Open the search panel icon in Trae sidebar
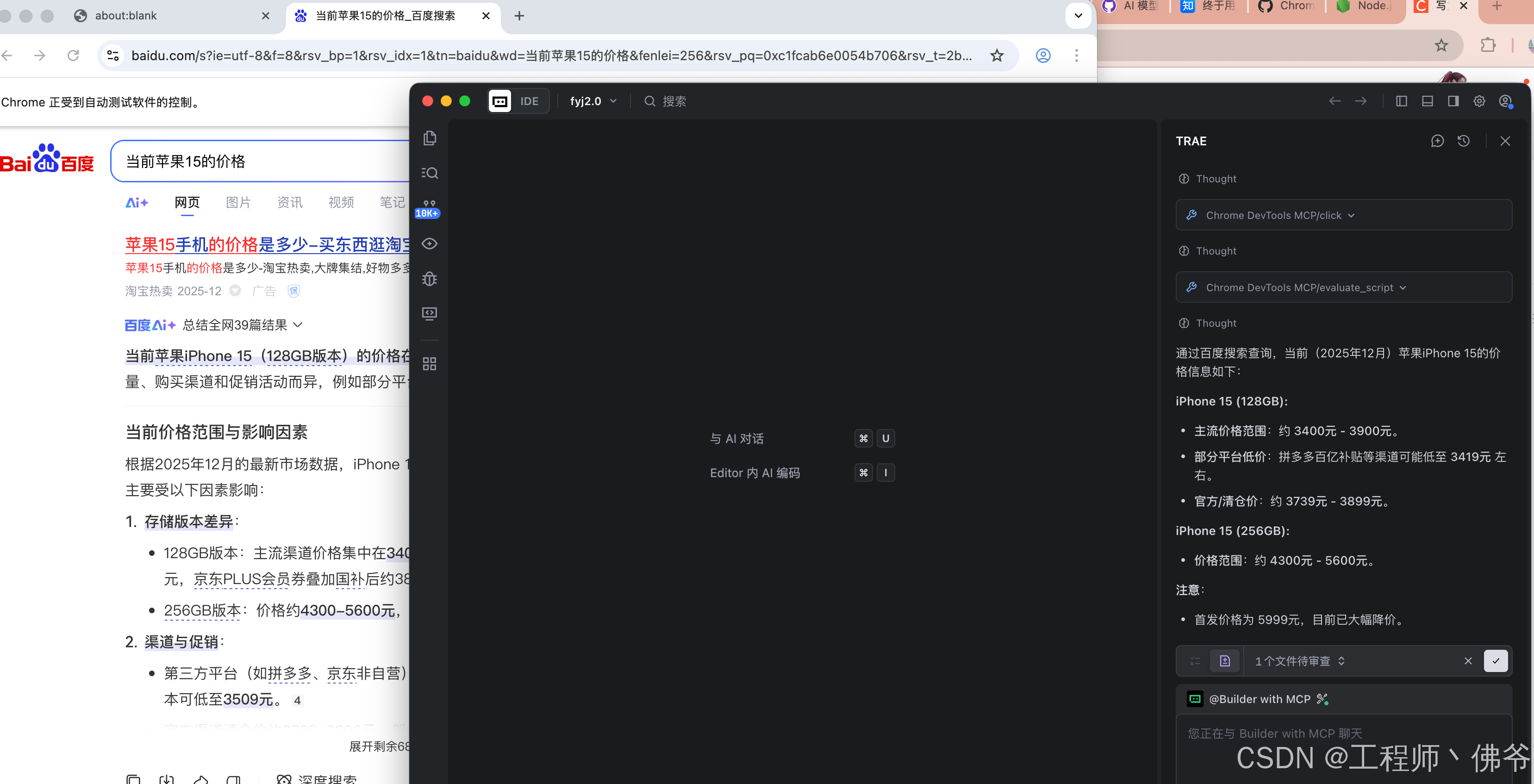This screenshot has height=784, width=1534. pyautogui.click(x=430, y=173)
